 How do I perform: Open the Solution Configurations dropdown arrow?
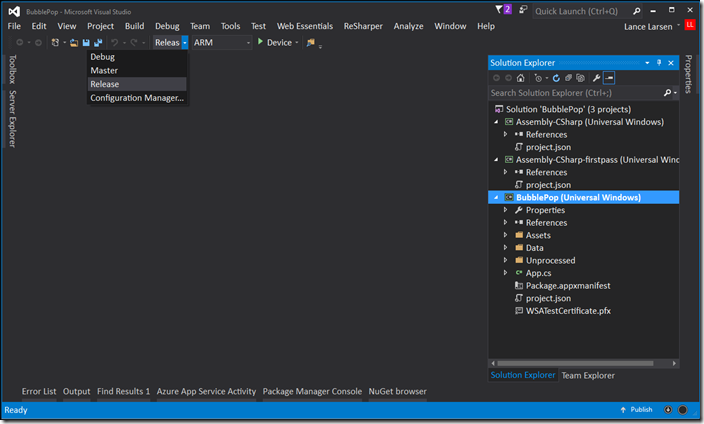click(x=185, y=43)
